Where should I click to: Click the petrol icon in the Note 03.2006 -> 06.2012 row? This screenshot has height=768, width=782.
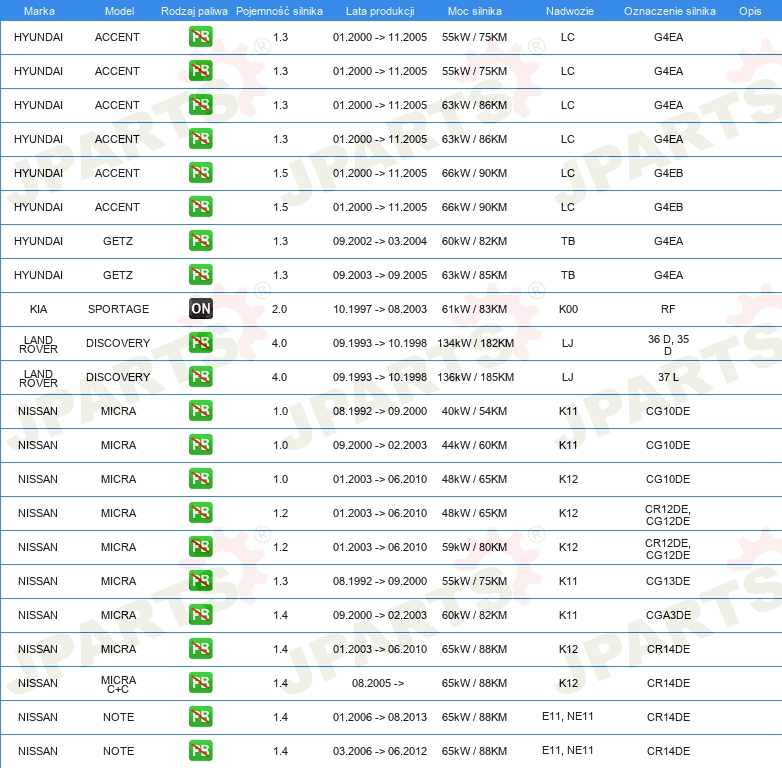(200, 751)
